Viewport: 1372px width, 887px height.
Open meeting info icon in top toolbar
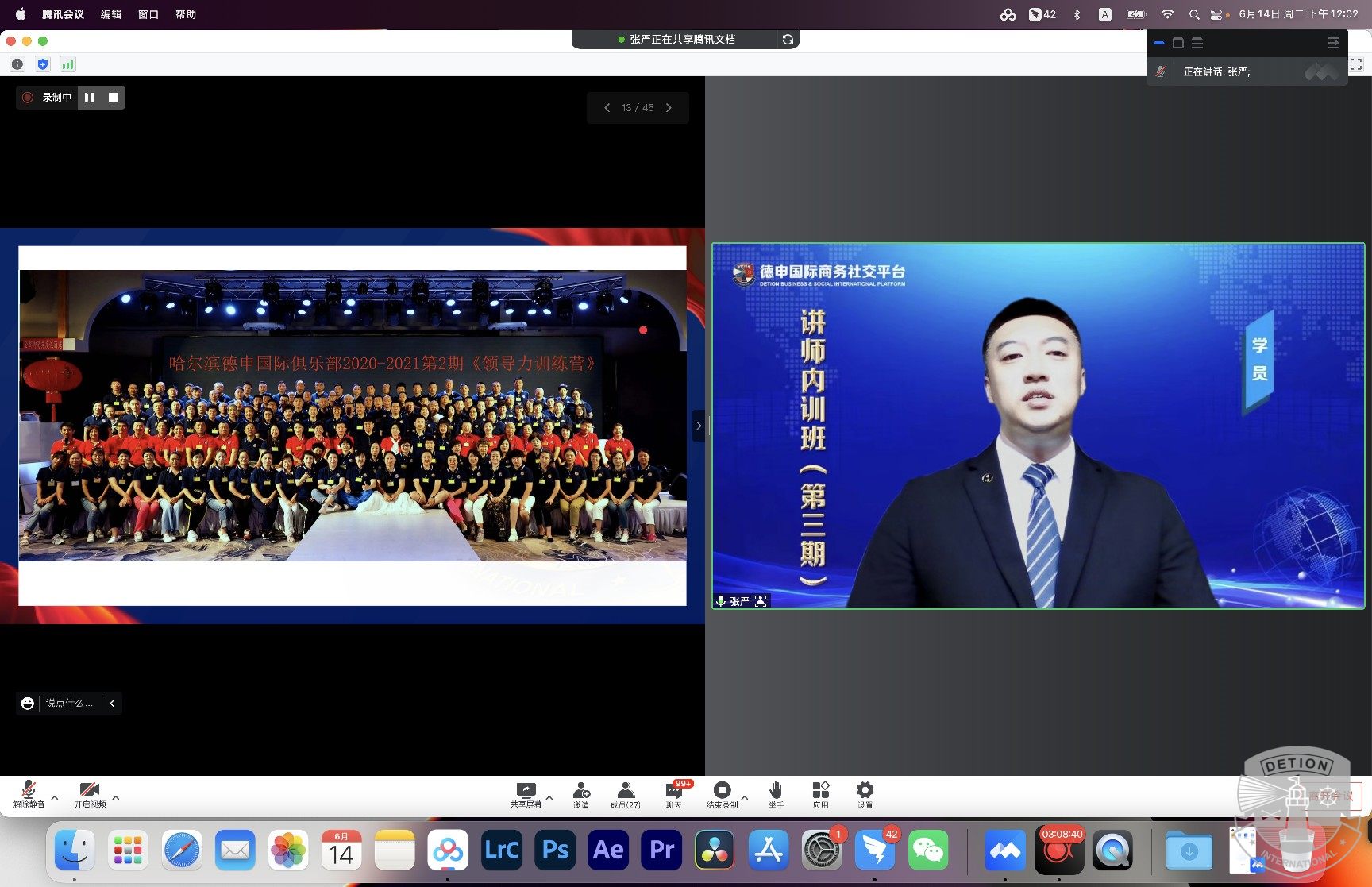click(x=17, y=64)
